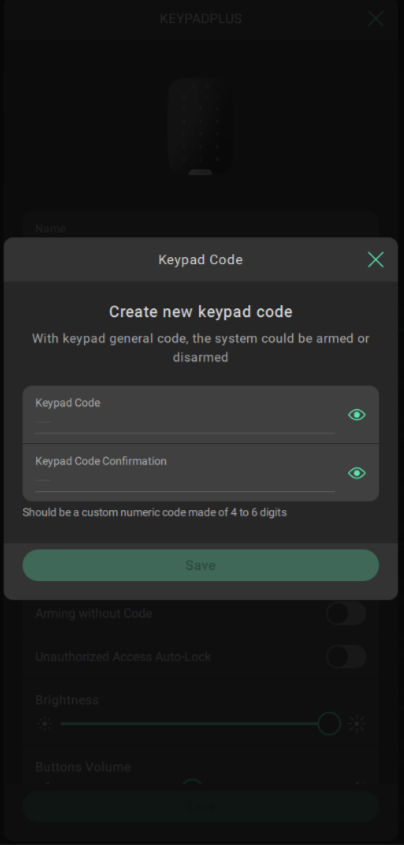Close the Keypad Code dialog
This screenshot has height=845, width=404.
(375, 260)
